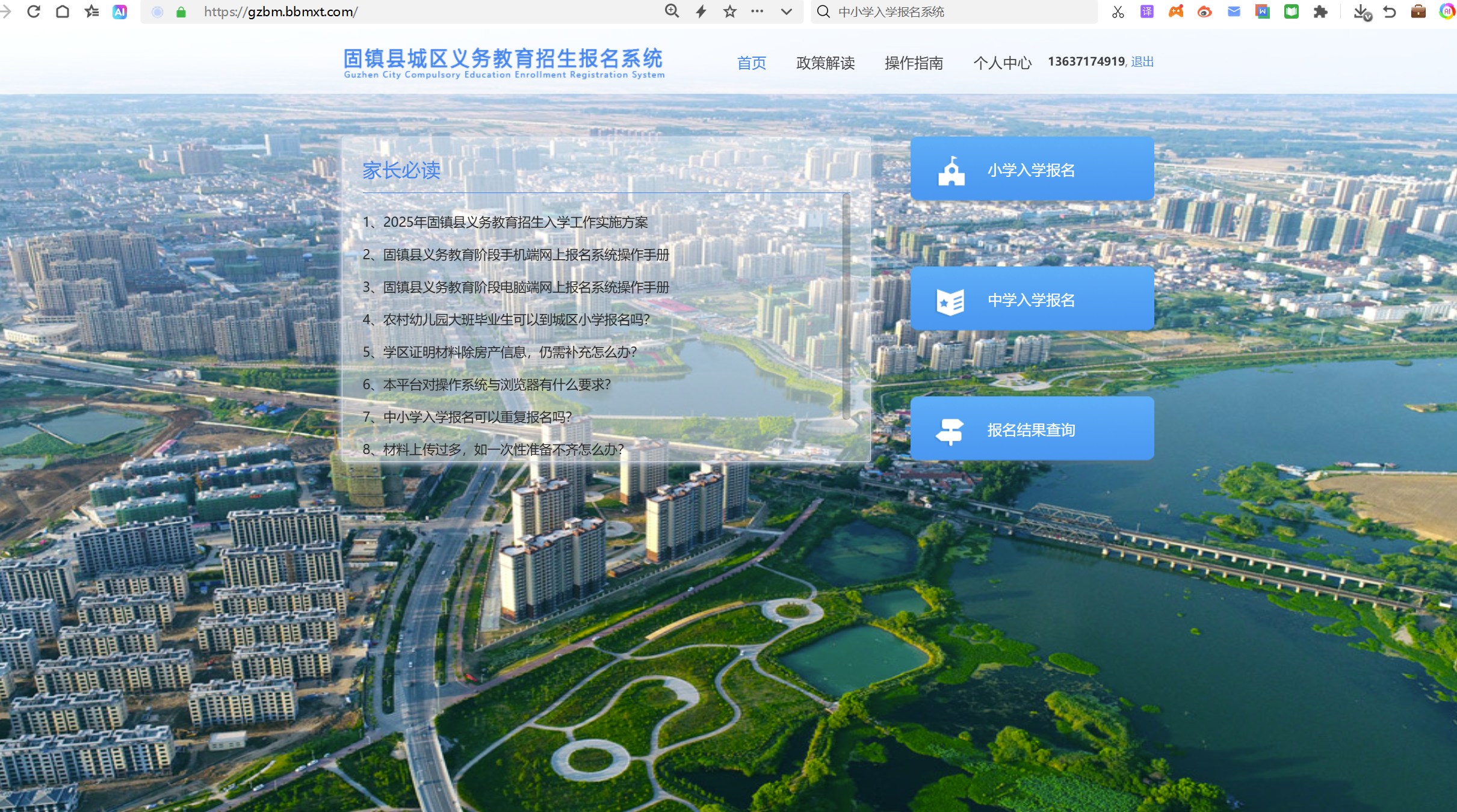
Task: Click the undo closed tab arrow icon
Action: (1390, 11)
